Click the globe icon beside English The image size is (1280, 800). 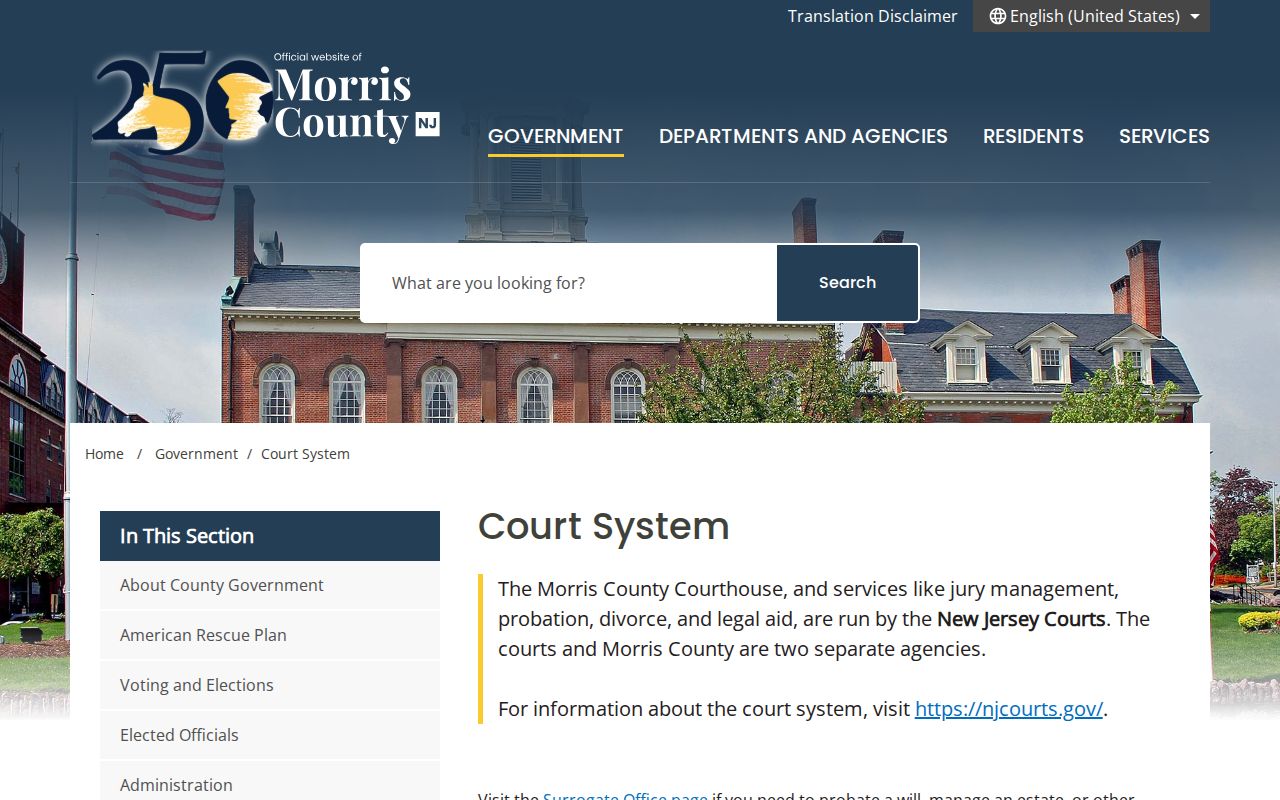point(997,16)
